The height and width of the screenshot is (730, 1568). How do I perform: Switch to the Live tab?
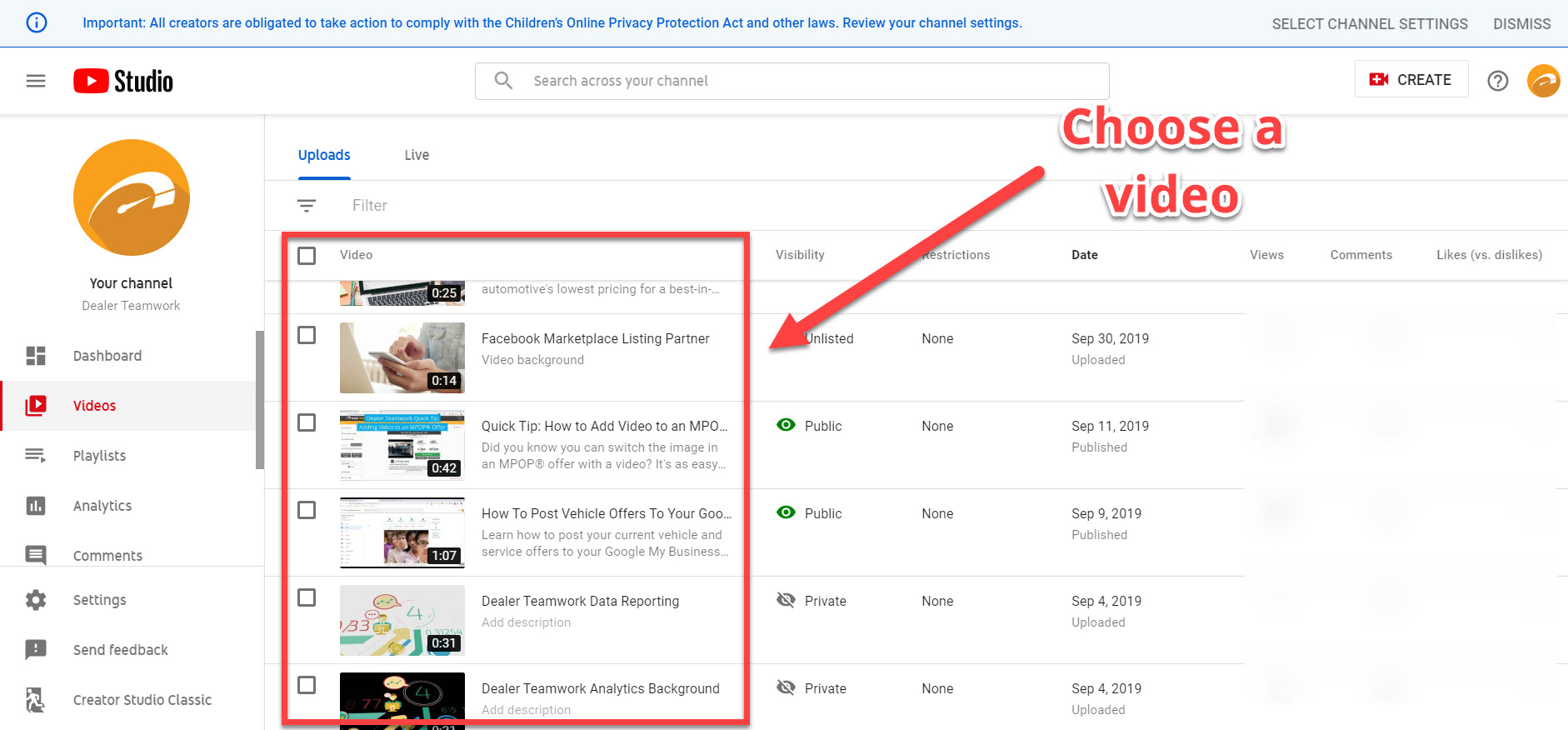click(417, 155)
